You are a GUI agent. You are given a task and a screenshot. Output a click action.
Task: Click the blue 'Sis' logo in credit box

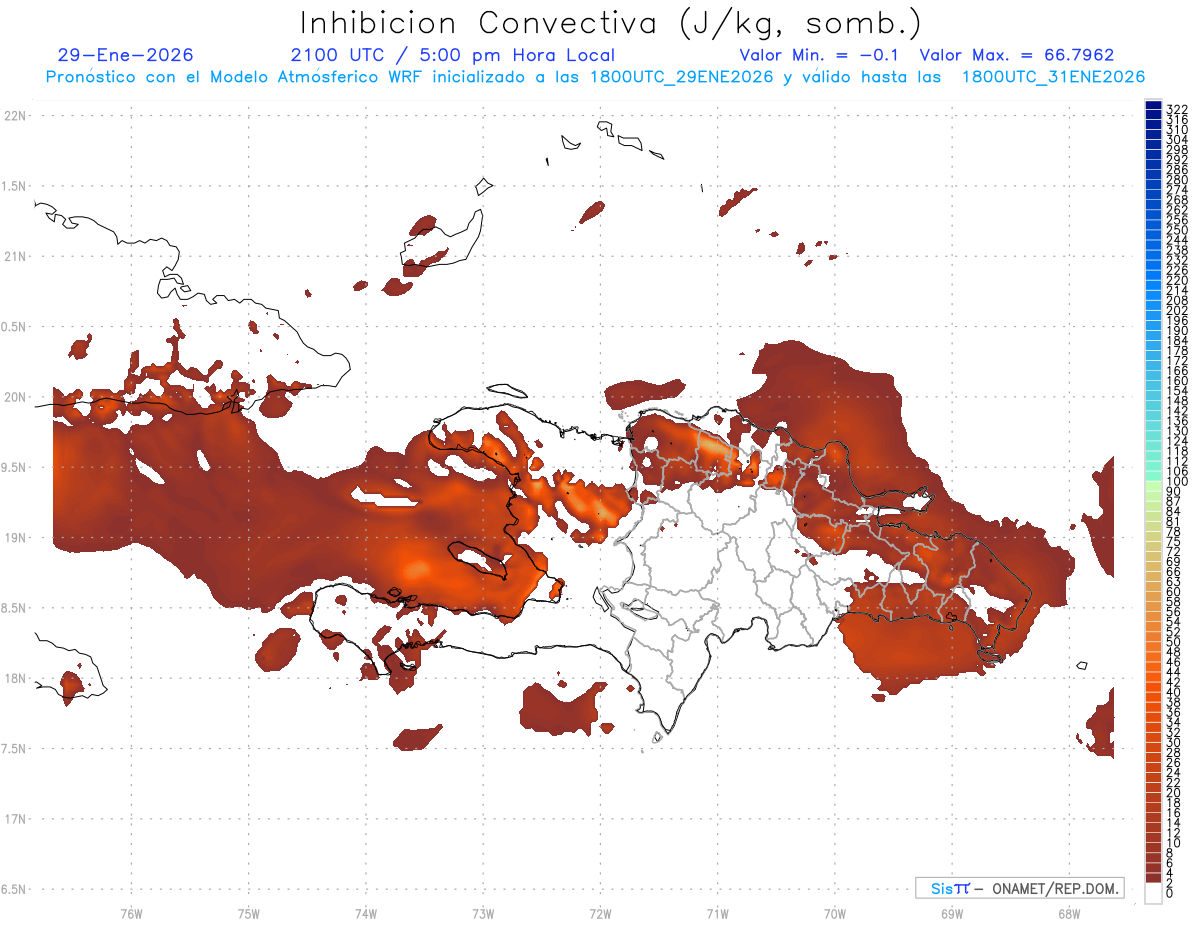(944, 888)
